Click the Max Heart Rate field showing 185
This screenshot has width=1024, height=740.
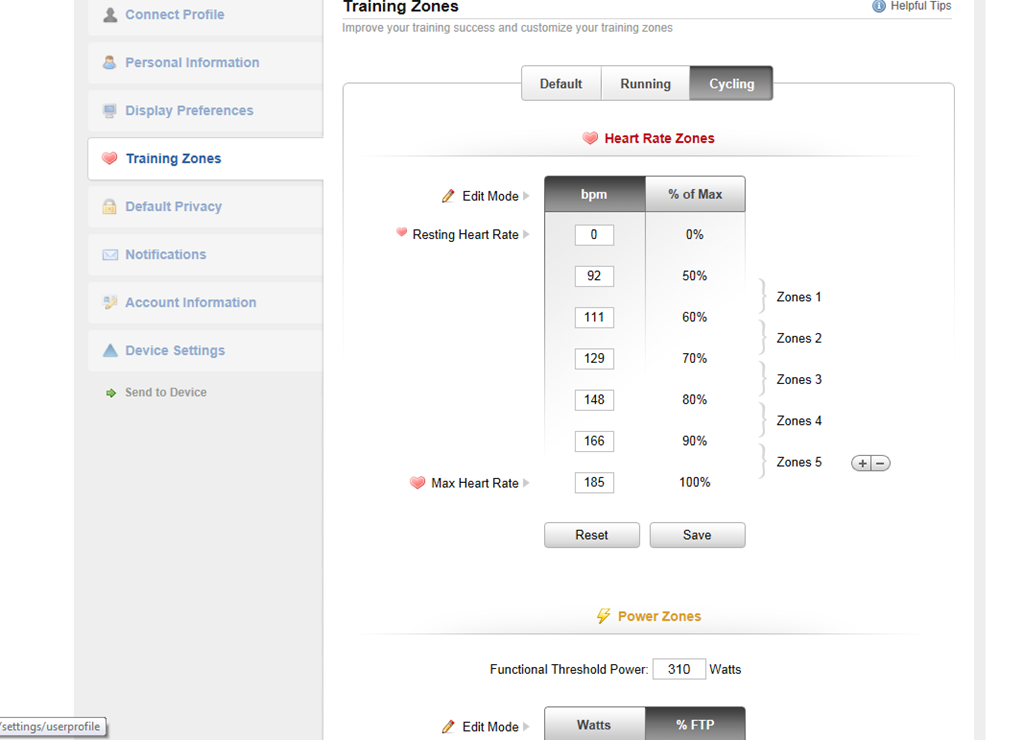pyautogui.click(x=594, y=483)
